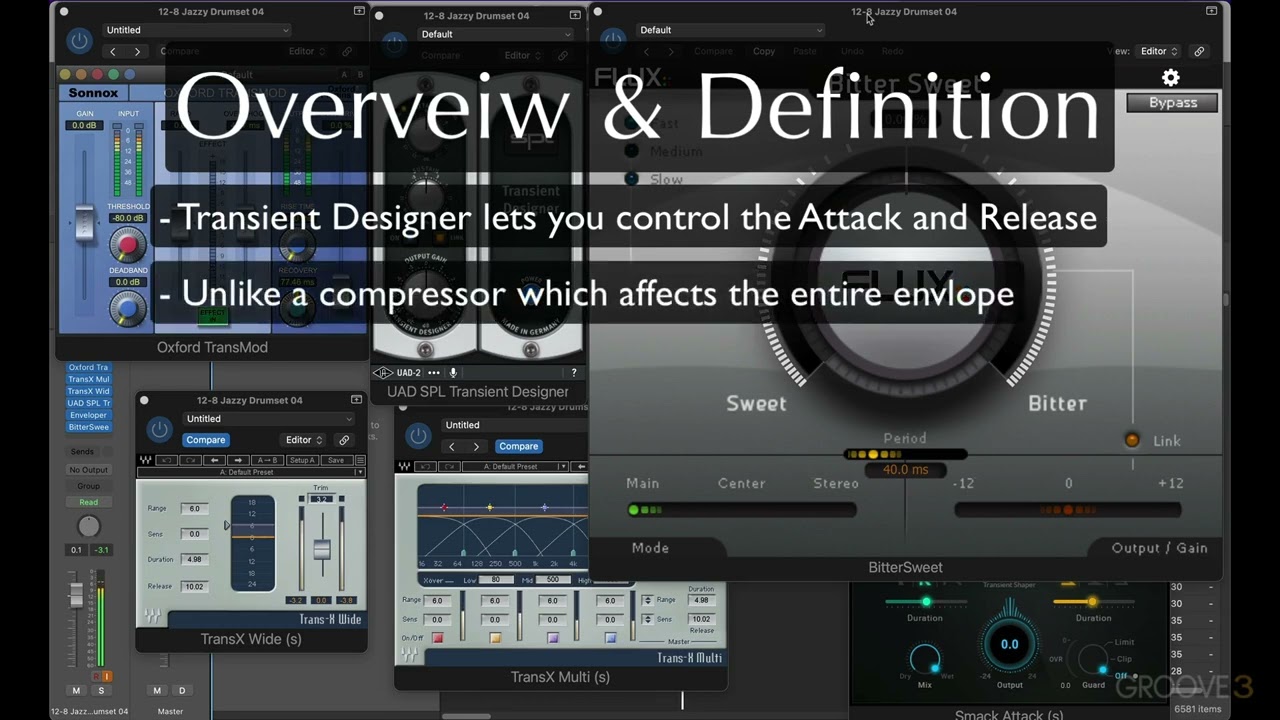Viewport: 1280px width, 720px height.
Task: Toggle power button in TransX Wide window
Action: [x=159, y=430]
